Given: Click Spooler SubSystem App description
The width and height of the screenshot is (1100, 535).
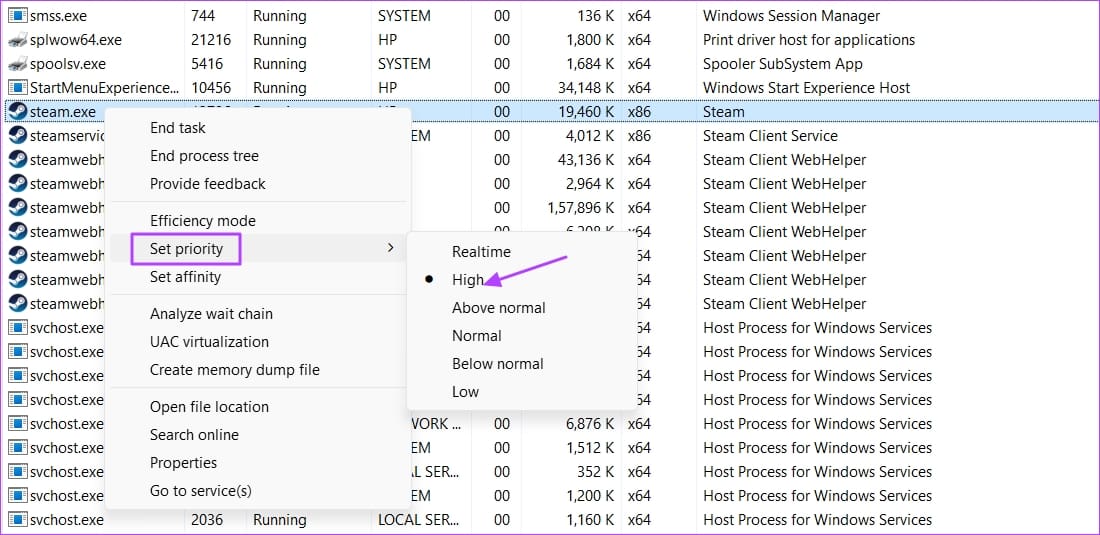Looking at the screenshot, I should point(783,64).
